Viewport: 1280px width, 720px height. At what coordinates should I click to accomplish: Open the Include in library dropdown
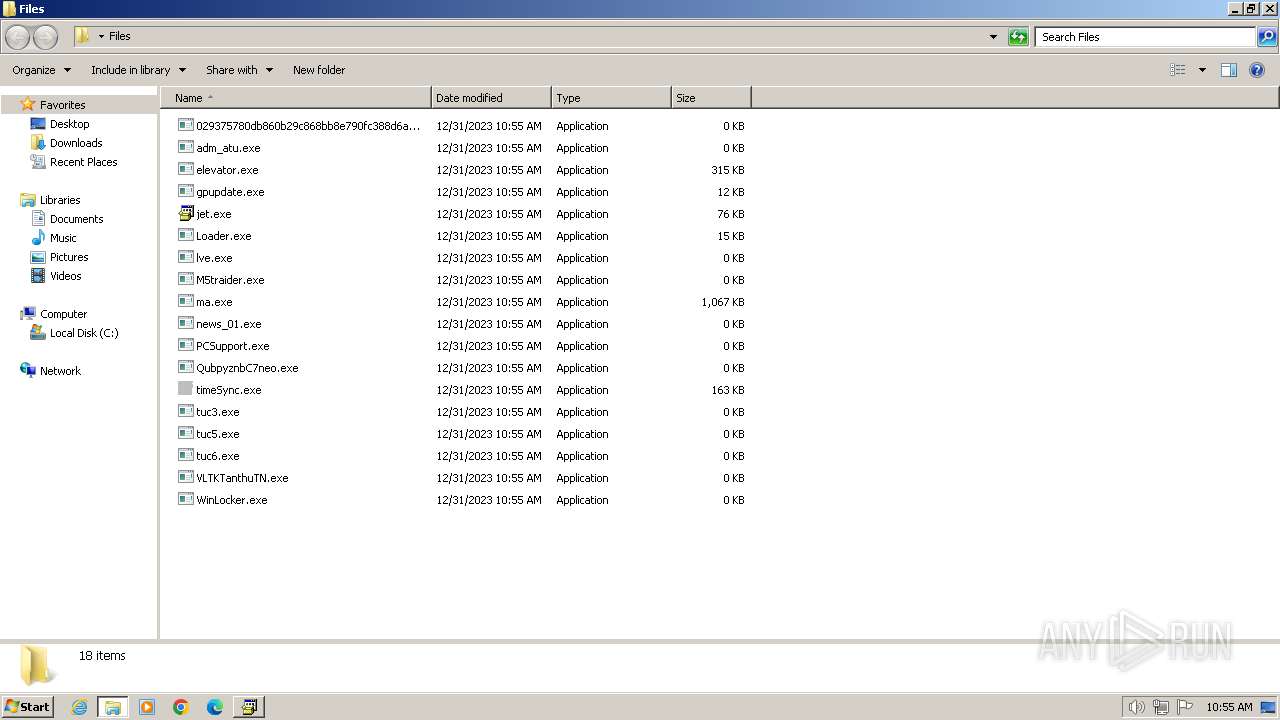click(x=138, y=70)
